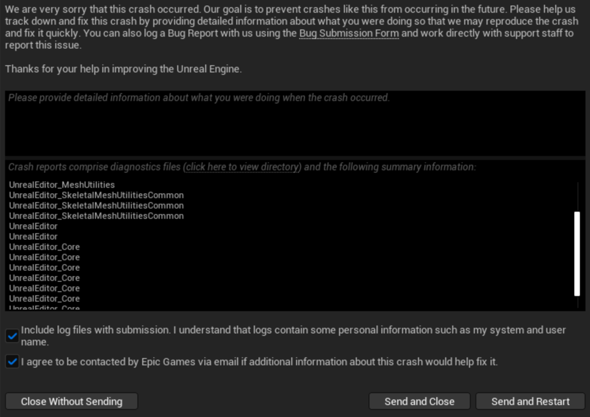
Task: Select the UnrealEditor_MeshUtilities stack line
Action: (x=62, y=185)
